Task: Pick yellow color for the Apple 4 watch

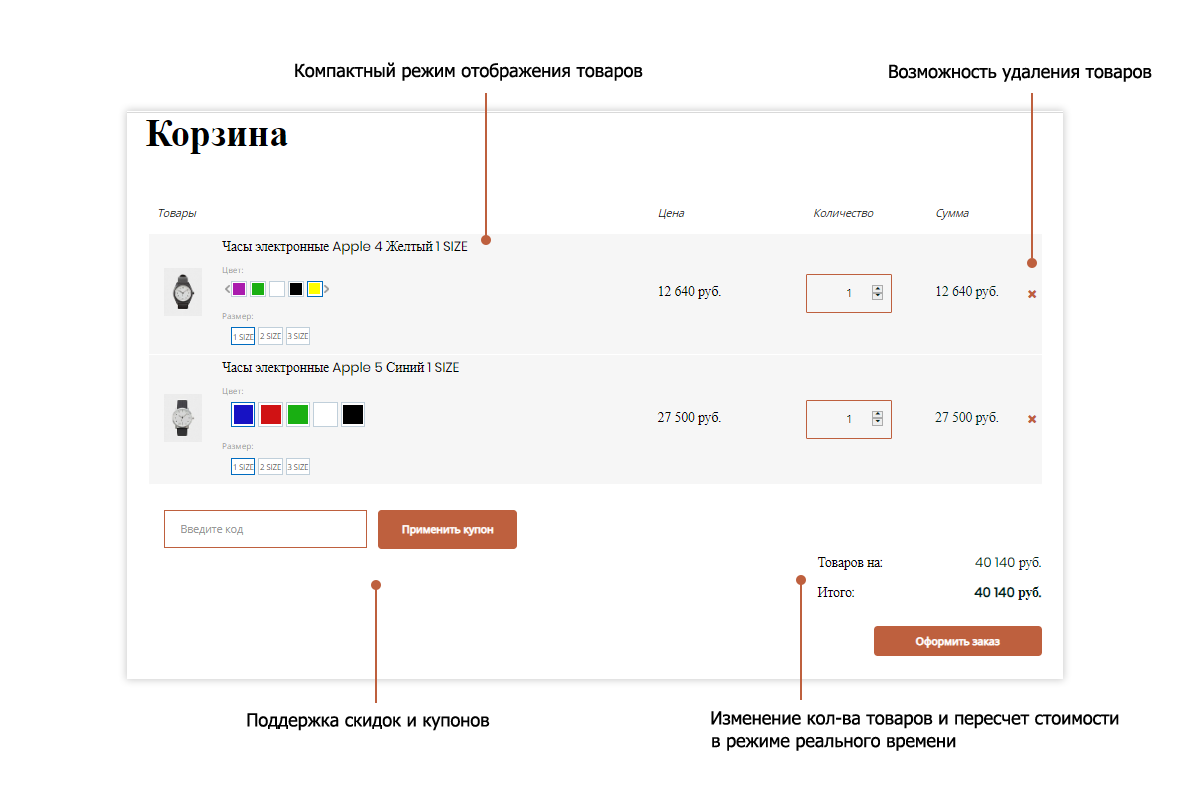Action: coord(314,289)
